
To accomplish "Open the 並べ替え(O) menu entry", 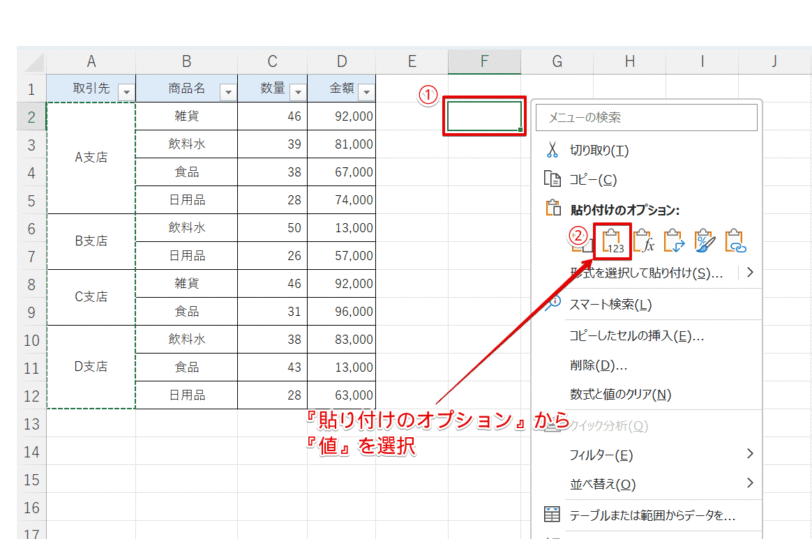I will (x=602, y=485).
